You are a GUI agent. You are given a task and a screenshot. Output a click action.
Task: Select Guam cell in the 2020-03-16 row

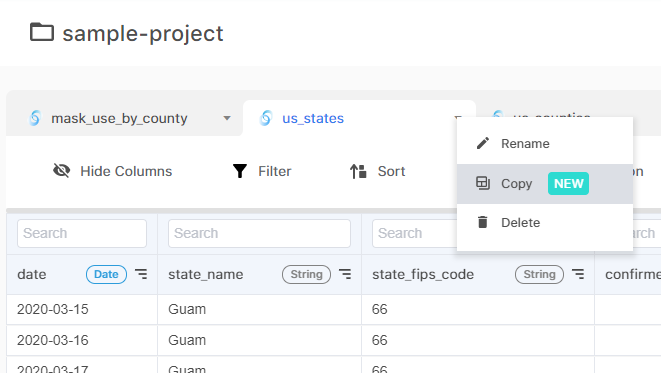259,340
